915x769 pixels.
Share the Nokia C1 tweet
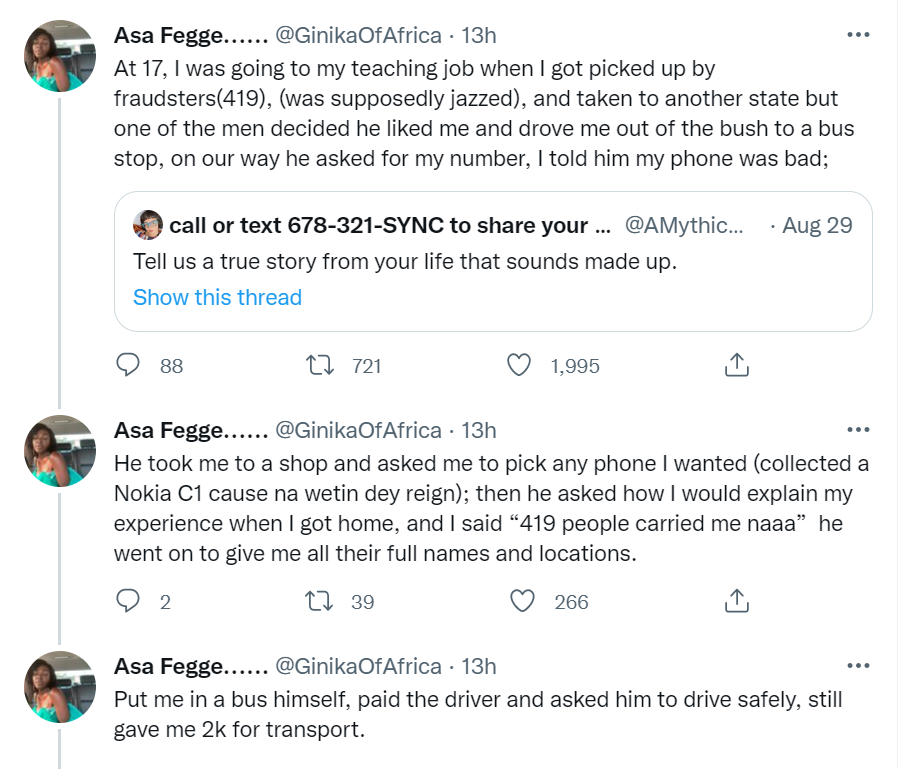(735, 601)
